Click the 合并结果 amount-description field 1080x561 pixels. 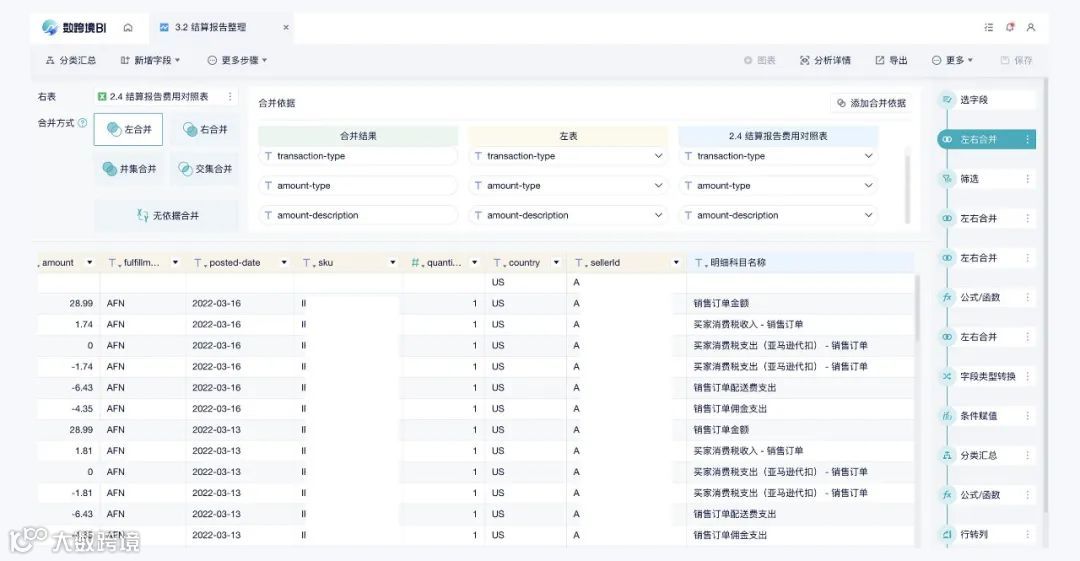[357, 216]
